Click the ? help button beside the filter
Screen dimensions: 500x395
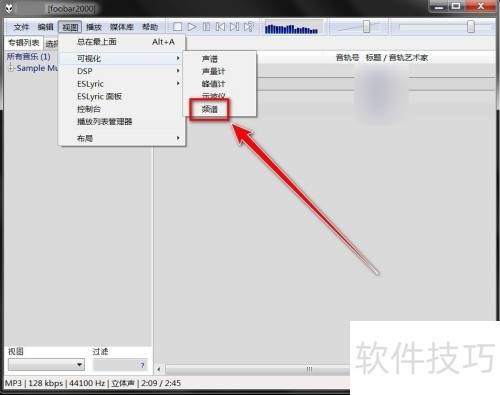tap(143, 365)
